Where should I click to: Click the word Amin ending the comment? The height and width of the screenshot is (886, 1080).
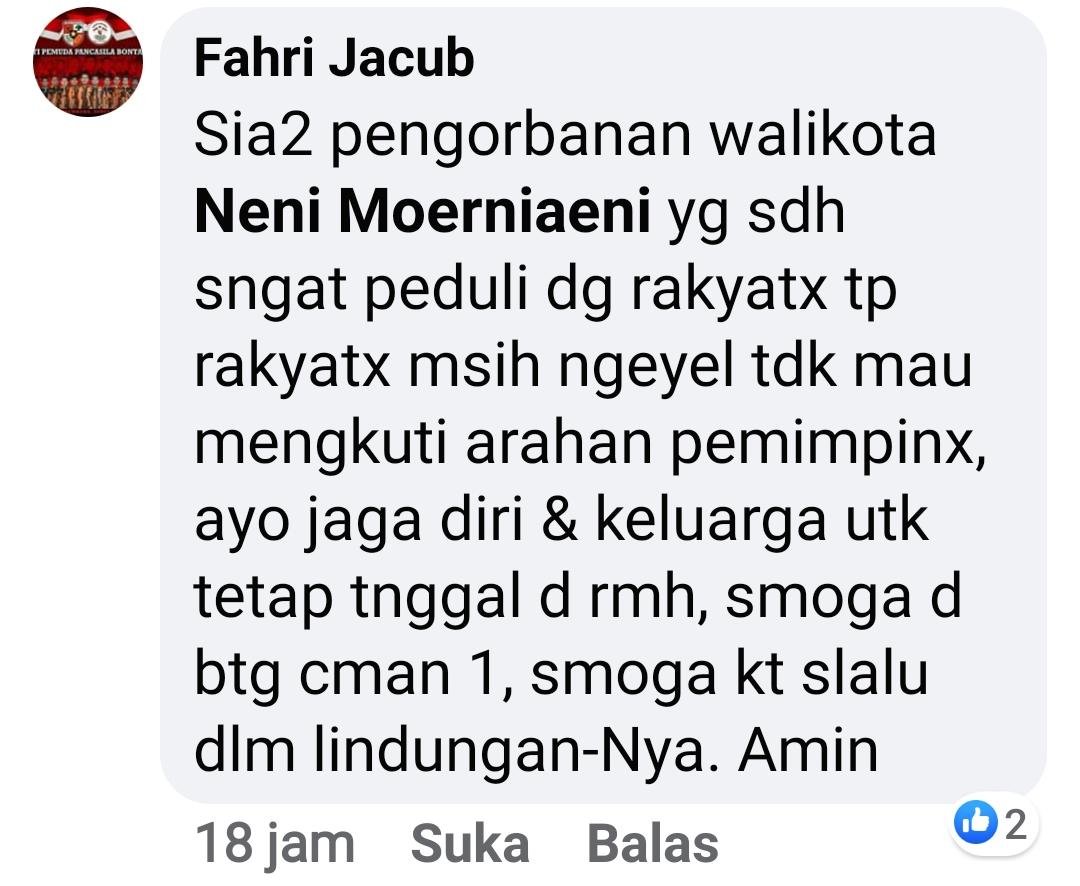pyautogui.click(x=808, y=751)
